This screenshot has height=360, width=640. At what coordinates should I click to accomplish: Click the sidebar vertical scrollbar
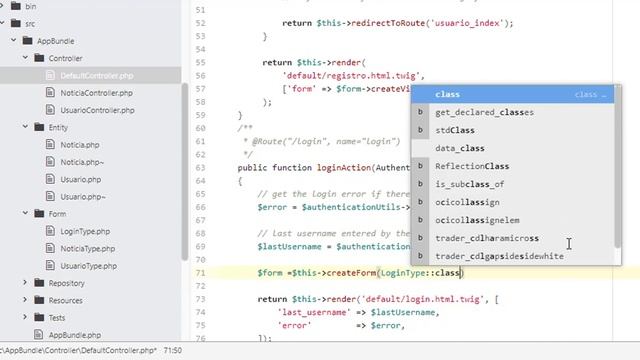(184, 171)
